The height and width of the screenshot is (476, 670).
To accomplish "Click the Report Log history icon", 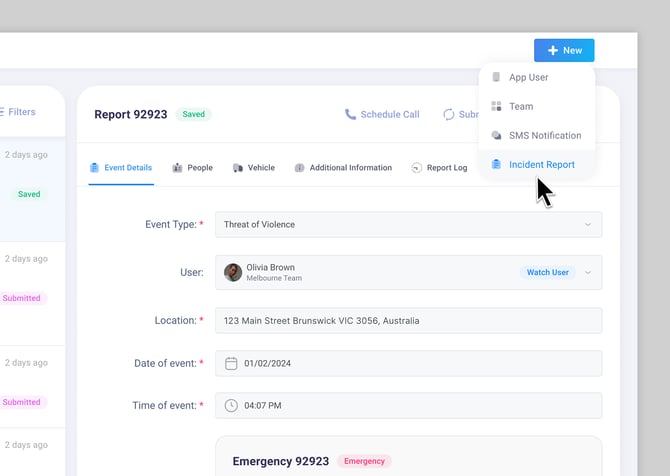I will (x=417, y=168).
